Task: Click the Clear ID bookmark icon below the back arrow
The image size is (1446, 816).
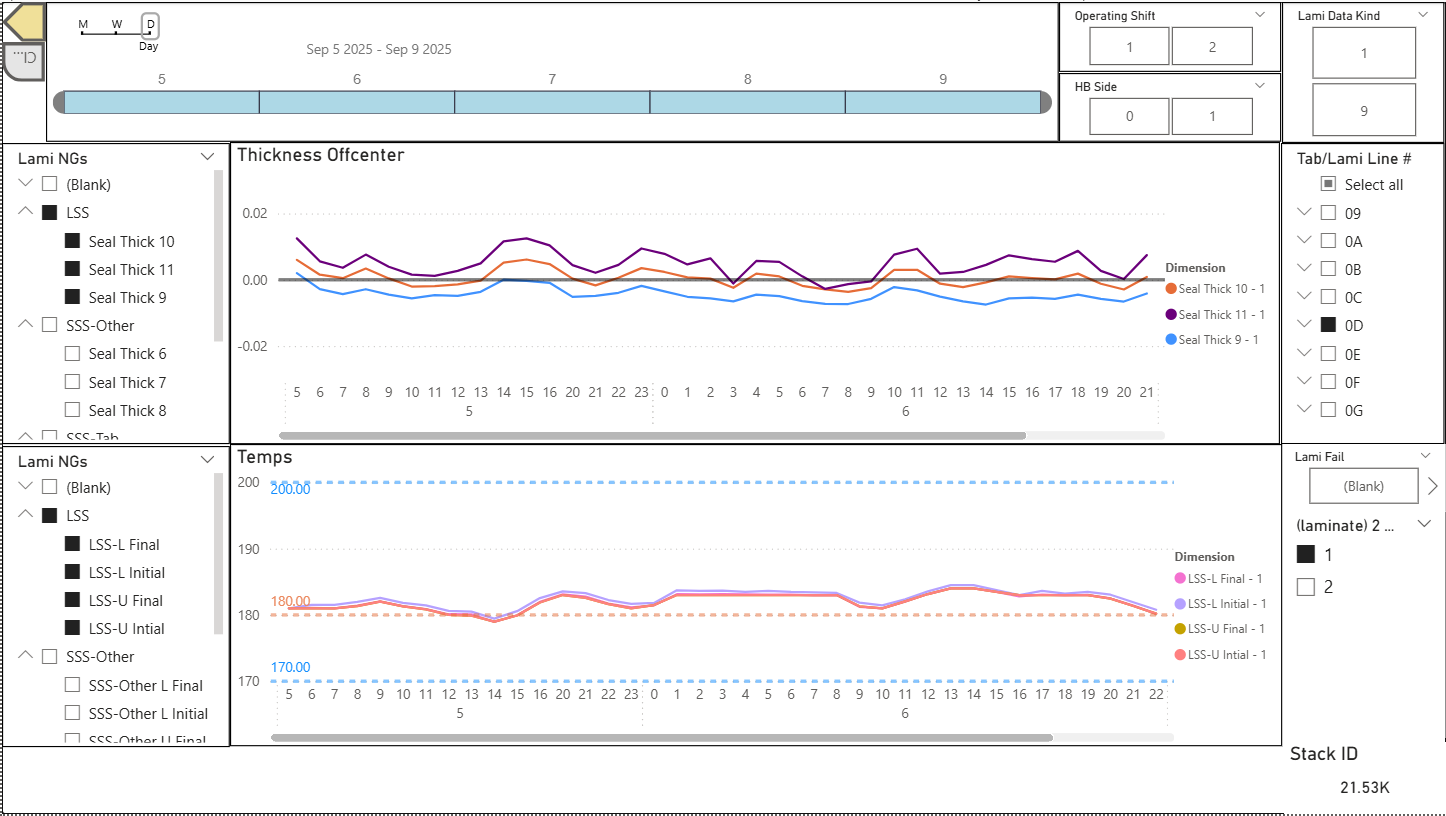Action: (25, 62)
